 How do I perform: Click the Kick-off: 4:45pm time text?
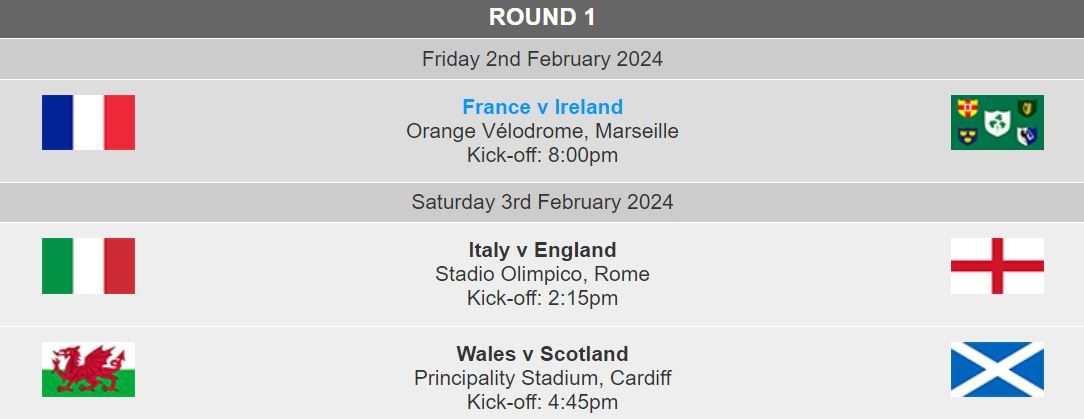[x=542, y=402]
